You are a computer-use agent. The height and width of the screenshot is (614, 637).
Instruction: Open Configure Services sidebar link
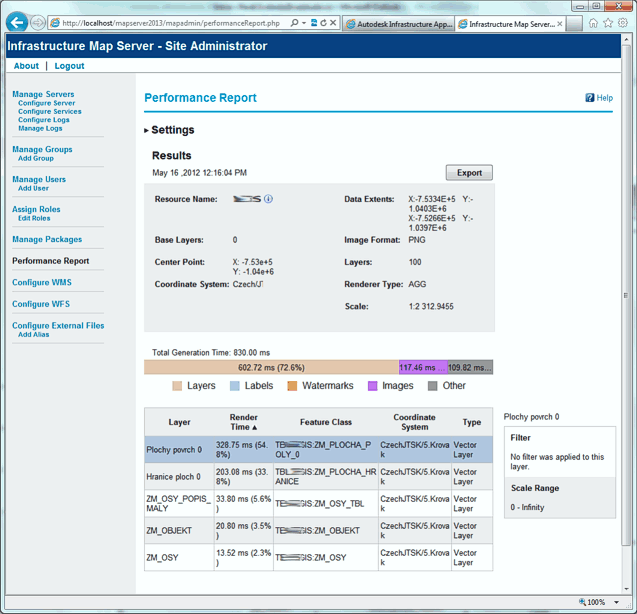tap(50, 111)
